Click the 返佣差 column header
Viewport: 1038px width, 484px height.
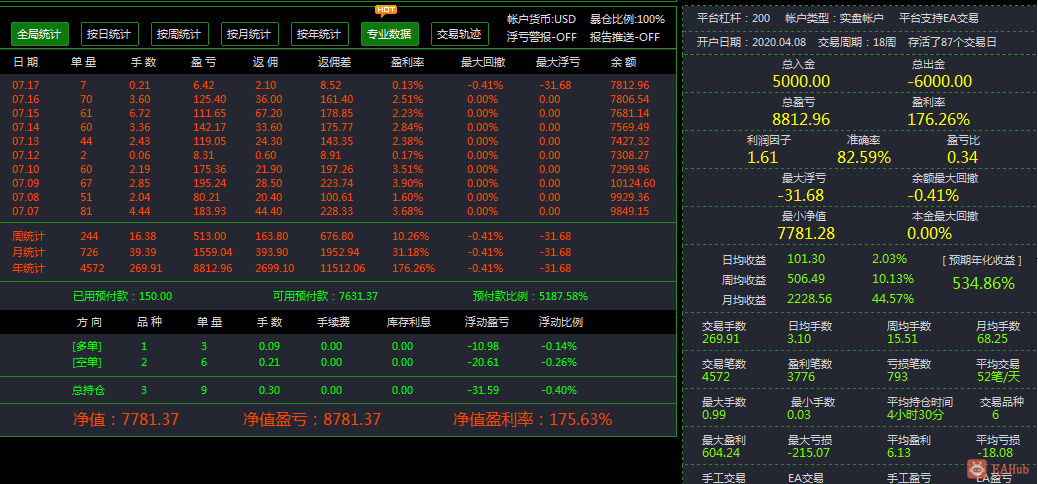tap(336, 62)
